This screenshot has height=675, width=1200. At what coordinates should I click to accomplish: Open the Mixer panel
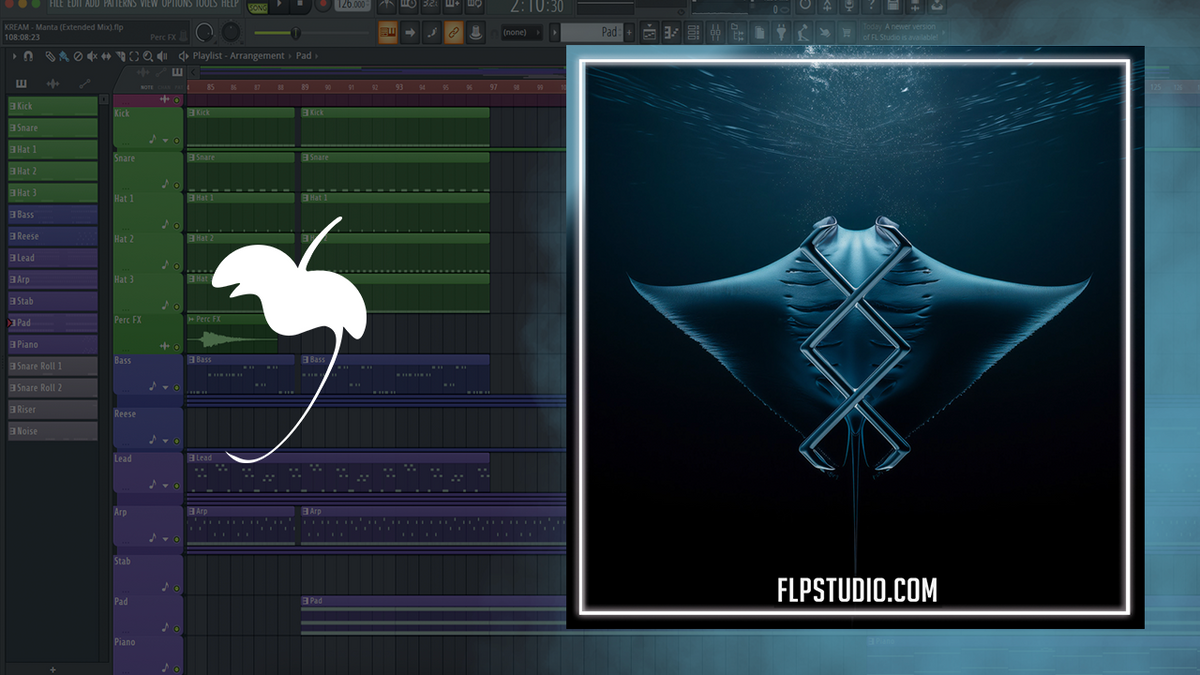click(716, 32)
